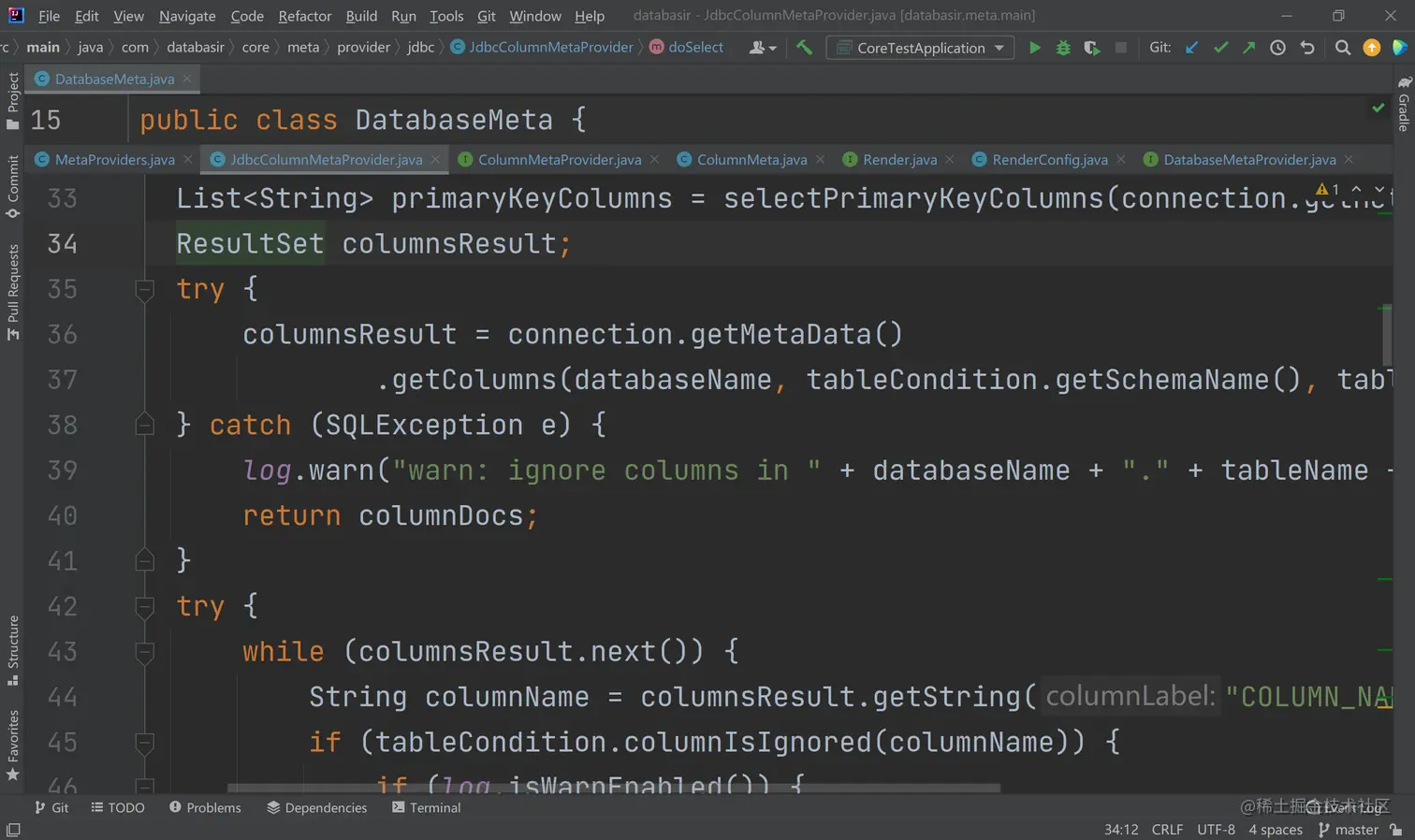Update project via blue Git arrow
The height and width of the screenshot is (840, 1415).
(x=1191, y=47)
